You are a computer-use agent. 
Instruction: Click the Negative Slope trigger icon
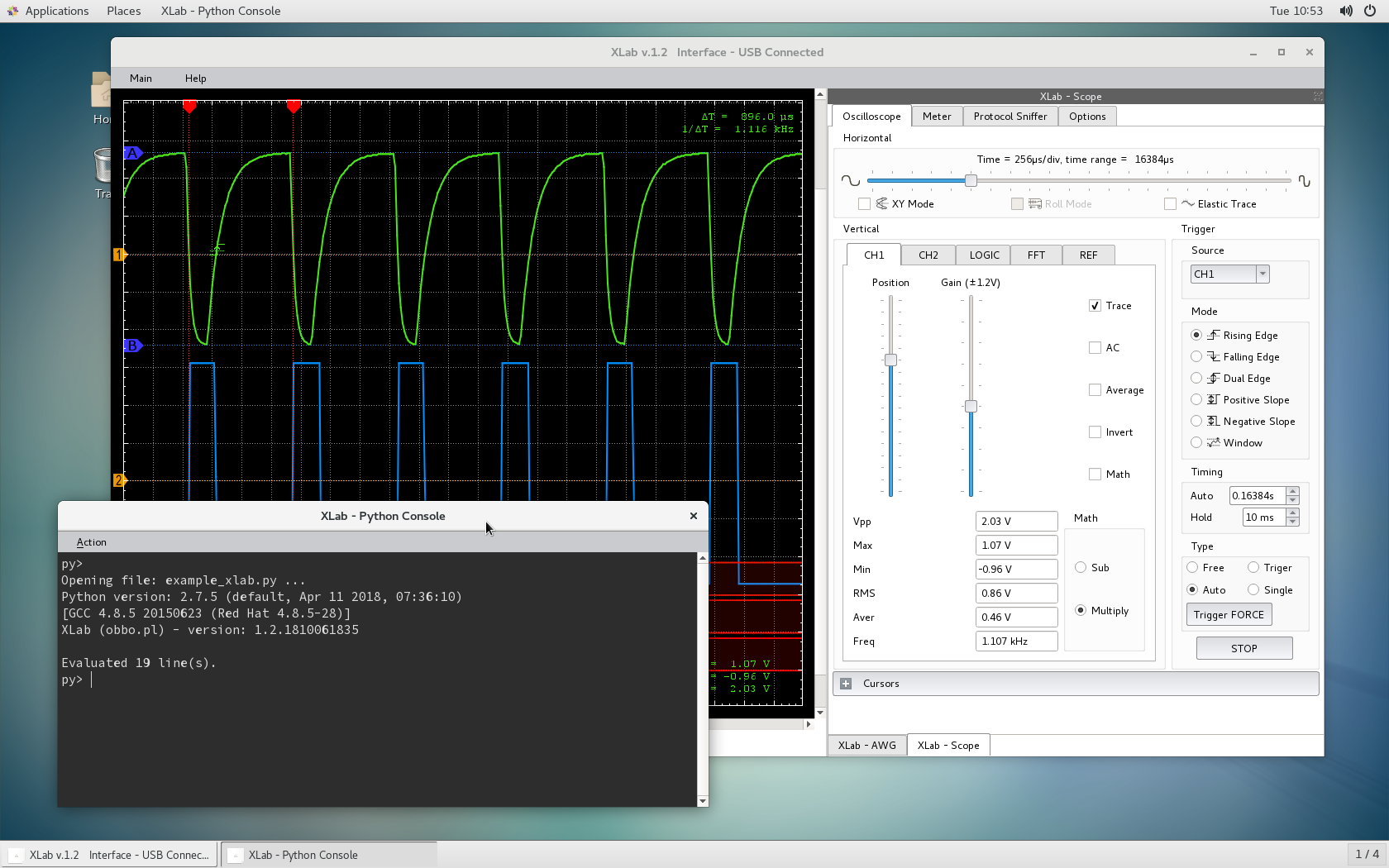tap(1214, 421)
